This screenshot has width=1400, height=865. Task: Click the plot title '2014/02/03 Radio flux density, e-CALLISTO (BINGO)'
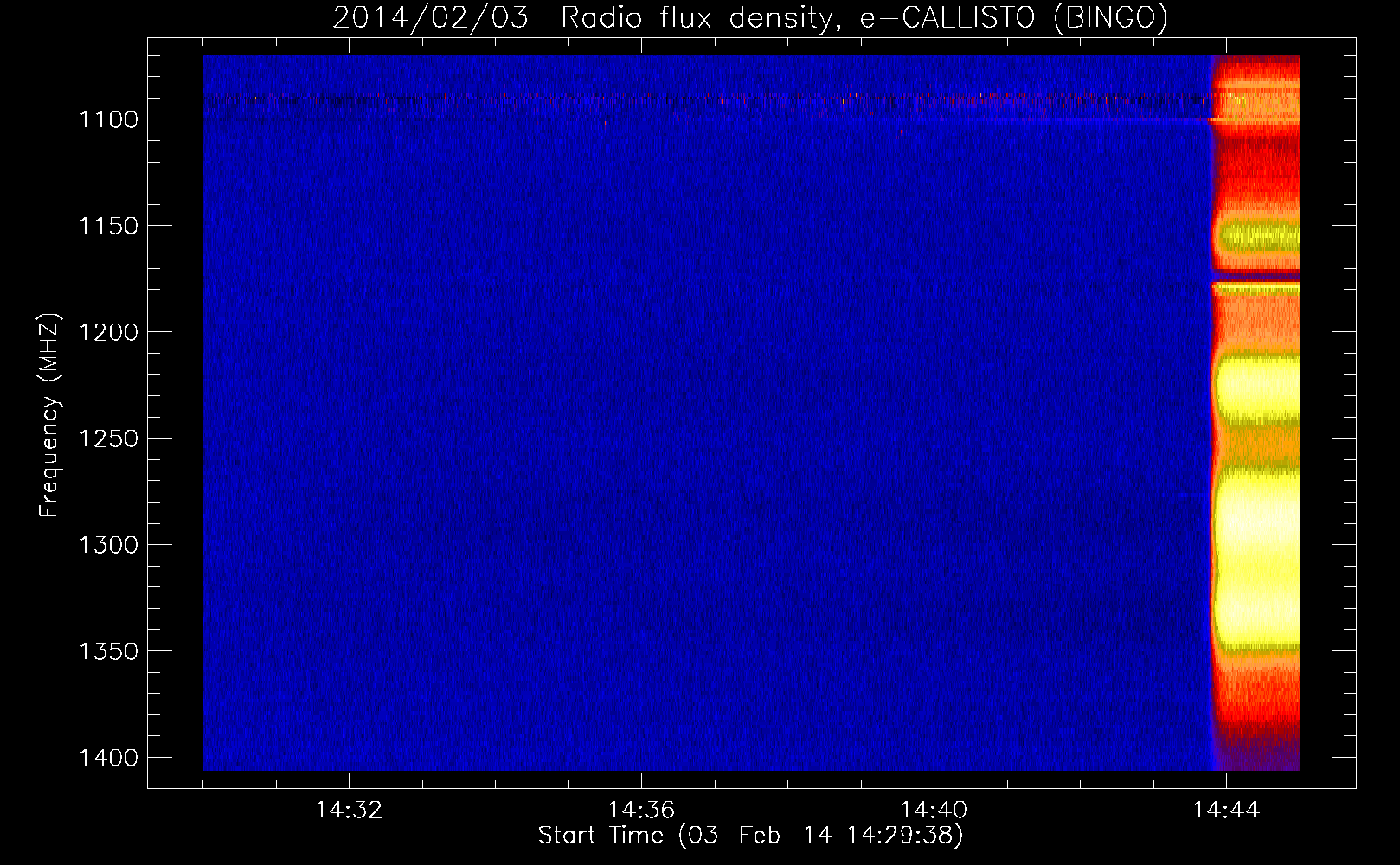click(x=750, y=18)
